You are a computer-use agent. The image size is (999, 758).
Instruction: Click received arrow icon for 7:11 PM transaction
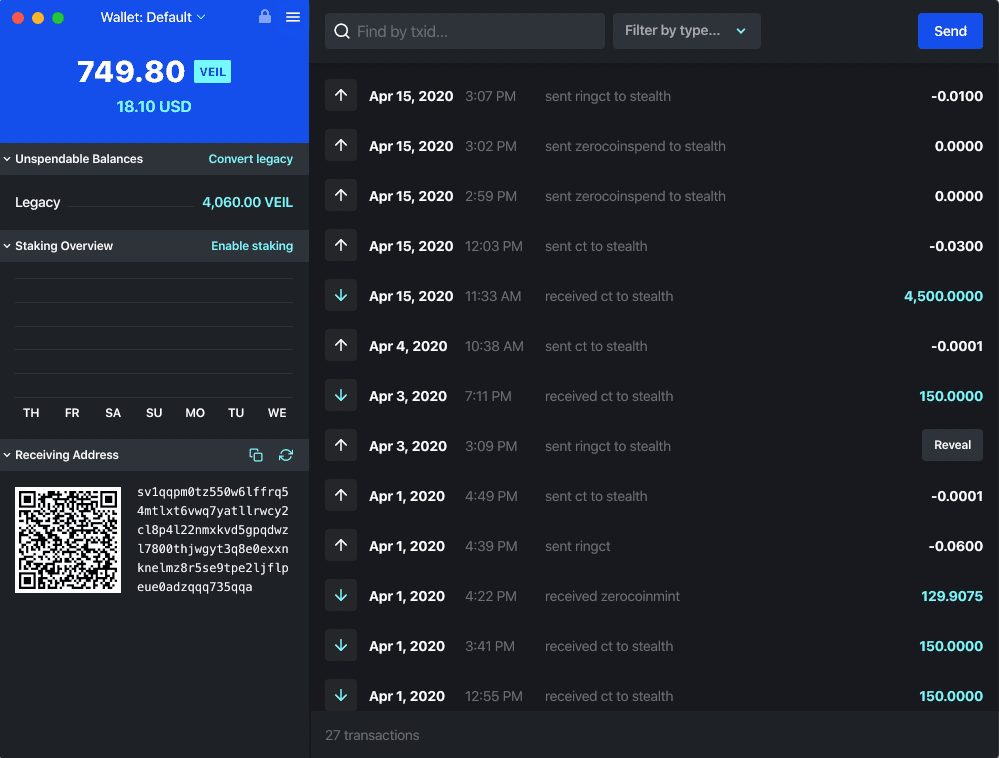coord(341,396)
